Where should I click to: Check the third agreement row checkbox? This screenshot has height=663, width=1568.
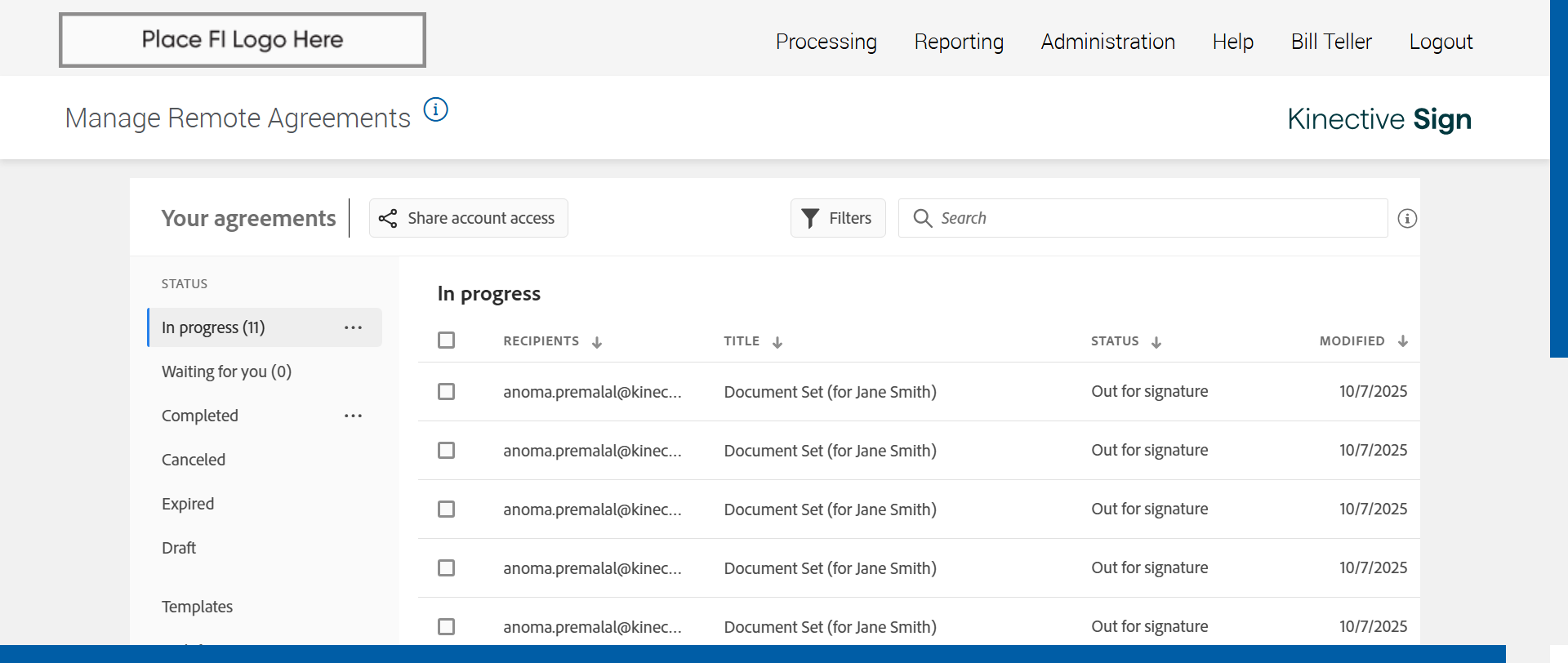coord(446,509)
